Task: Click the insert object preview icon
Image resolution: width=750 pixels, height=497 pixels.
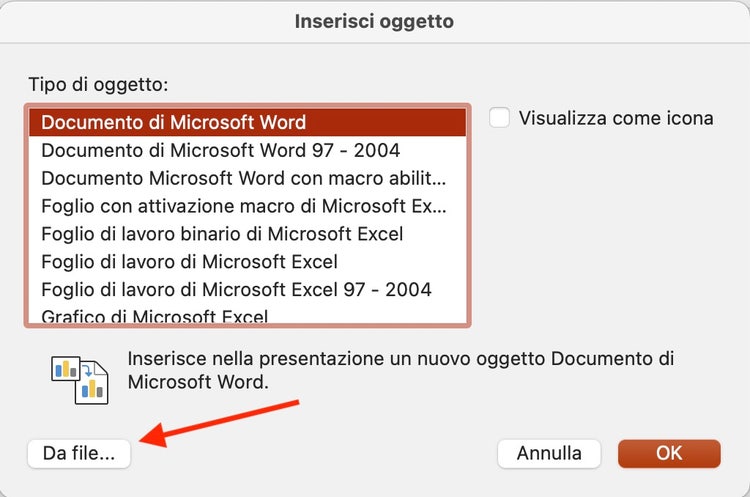Action: 79,379
